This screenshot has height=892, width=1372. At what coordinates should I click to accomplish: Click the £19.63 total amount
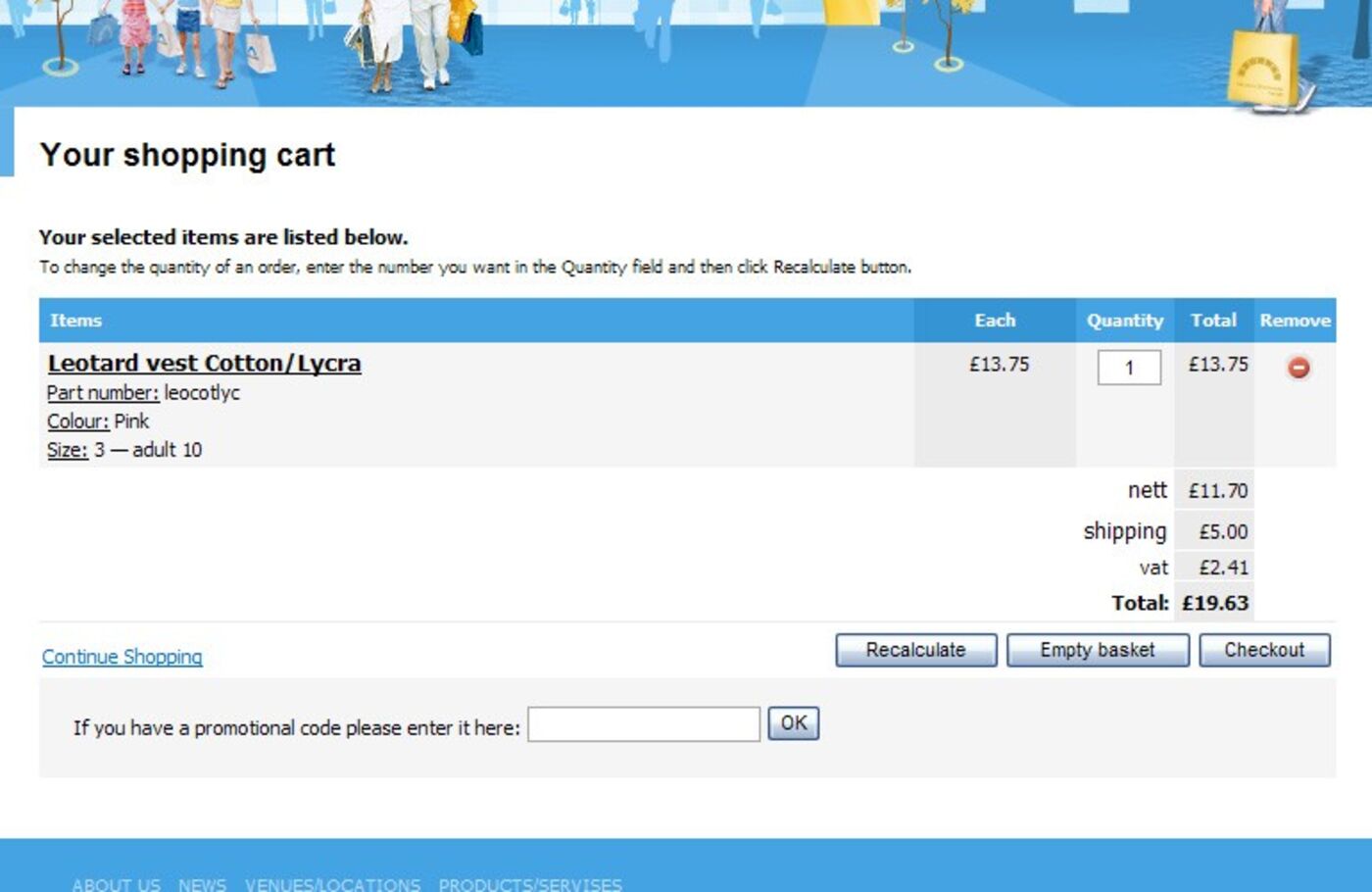[x=1214, y=604]
